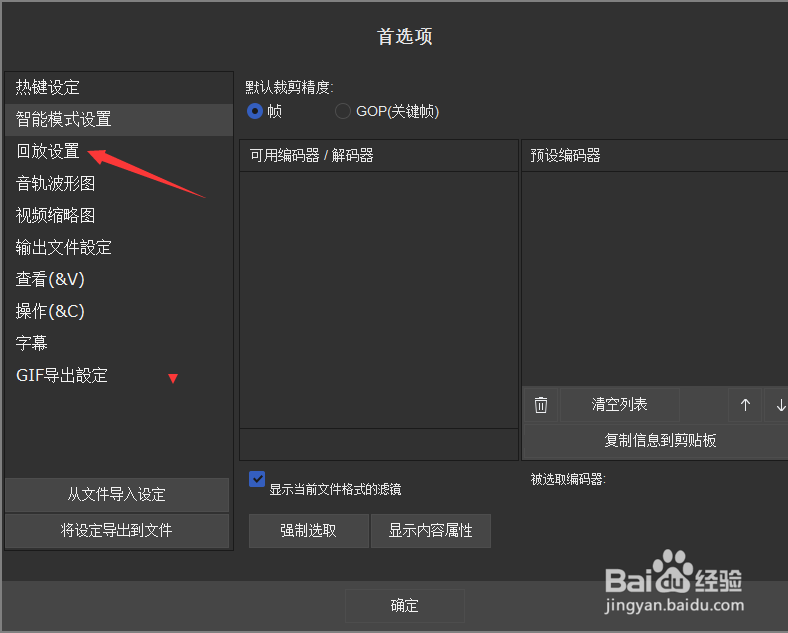Select the GOP(关键帧) radio option
The image size is (788, 633).
[x=343, y=111]
